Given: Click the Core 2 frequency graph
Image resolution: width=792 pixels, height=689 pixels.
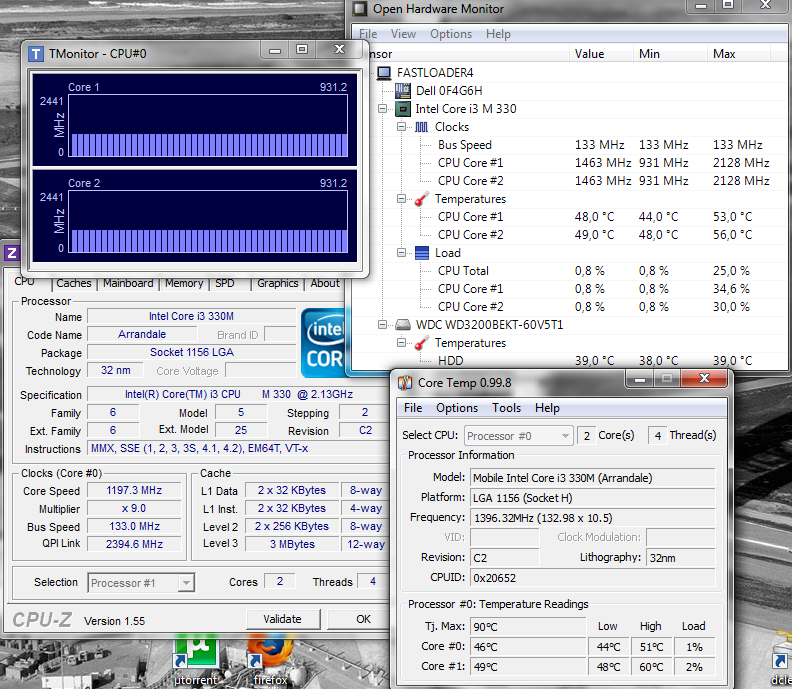Looking at the screenshot, I should point(208,222).
